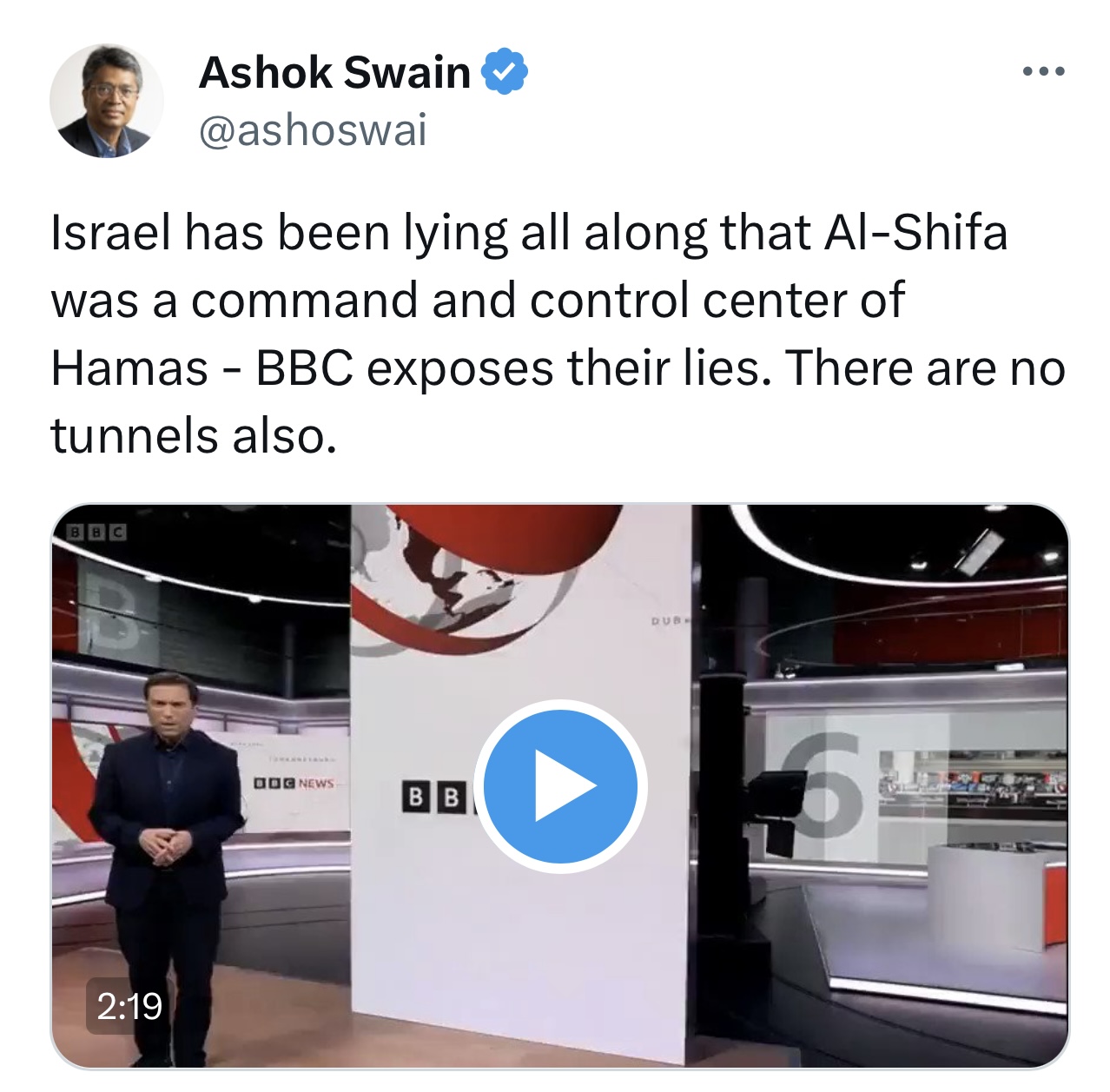Click the blue verified badge
The height and width of the screenshot is (1092, 1110).
(x=505, y=71)
